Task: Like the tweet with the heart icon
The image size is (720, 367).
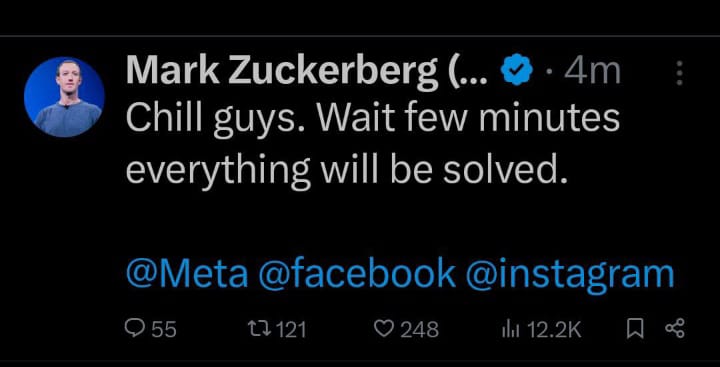Action: (x=383, y=329)
